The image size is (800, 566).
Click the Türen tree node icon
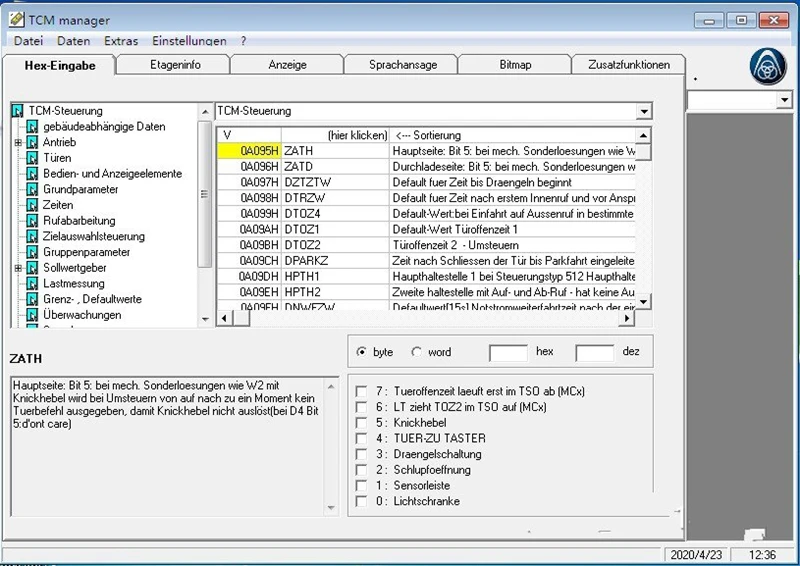tap(32, 158)
